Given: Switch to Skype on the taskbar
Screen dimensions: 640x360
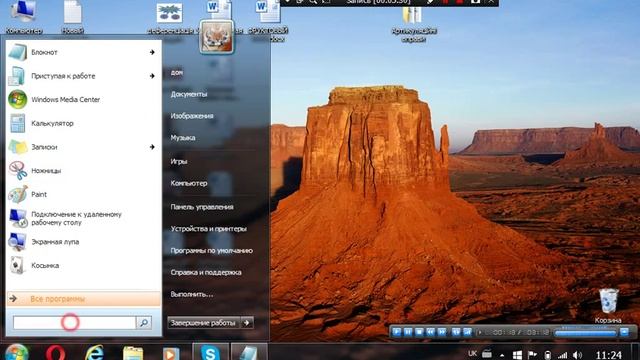Looking at the screenshot, I should [x=210, y=352].
